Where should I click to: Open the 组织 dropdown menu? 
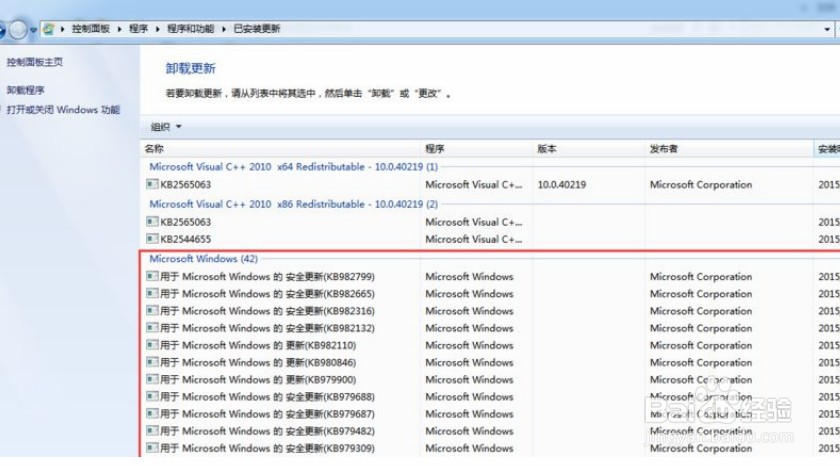click(x=166, y=127)
